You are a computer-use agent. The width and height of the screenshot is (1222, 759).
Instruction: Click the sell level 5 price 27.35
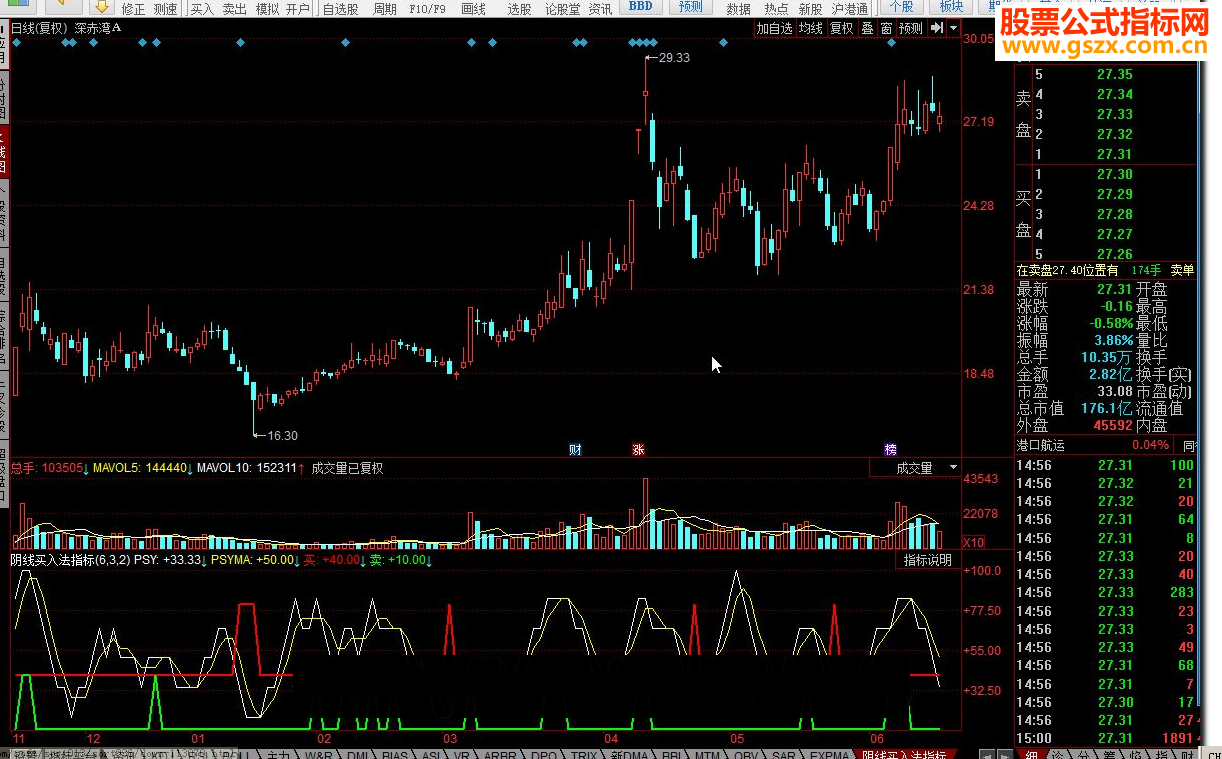(1115, 75)
